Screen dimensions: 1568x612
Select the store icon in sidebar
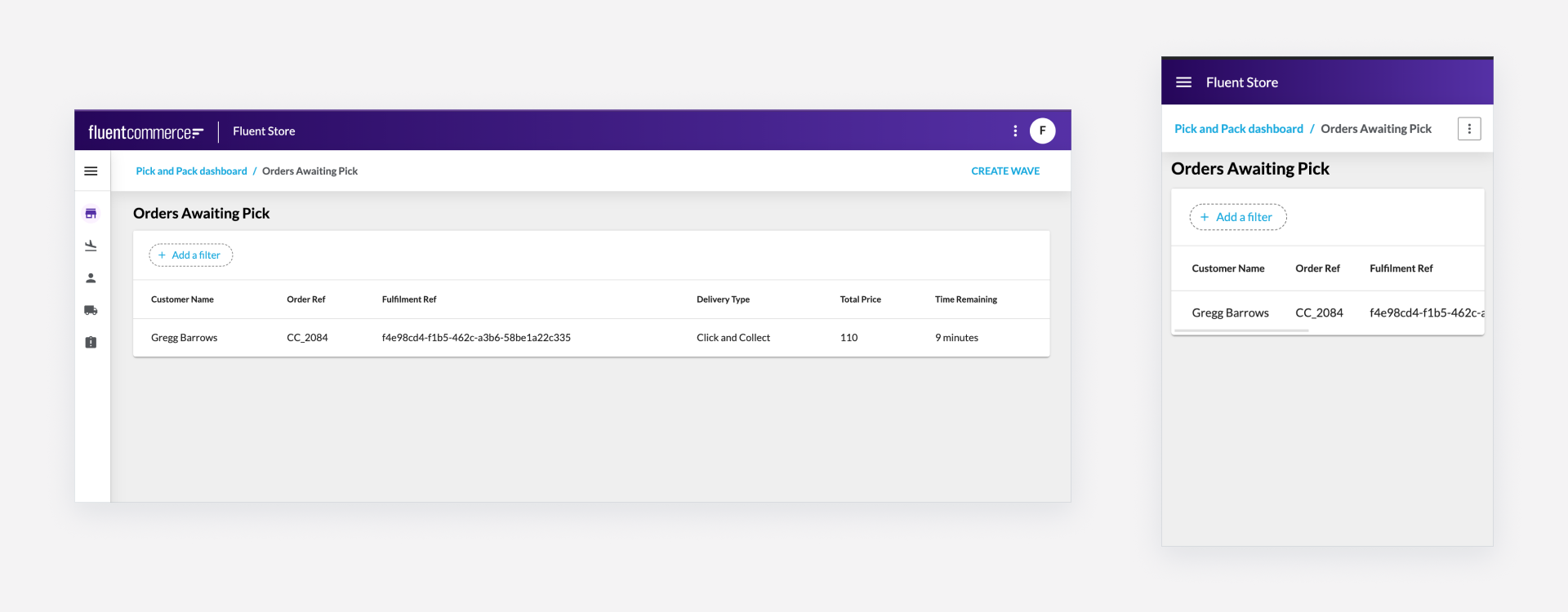click(91, 214)
